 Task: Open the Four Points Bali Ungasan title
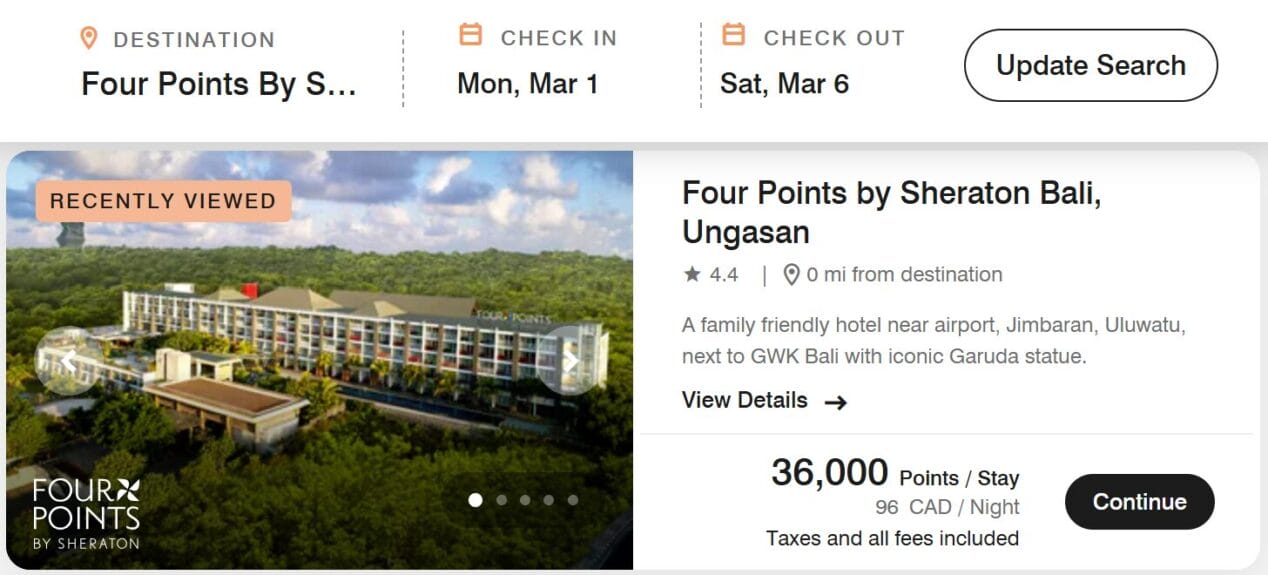click(891, 212)
